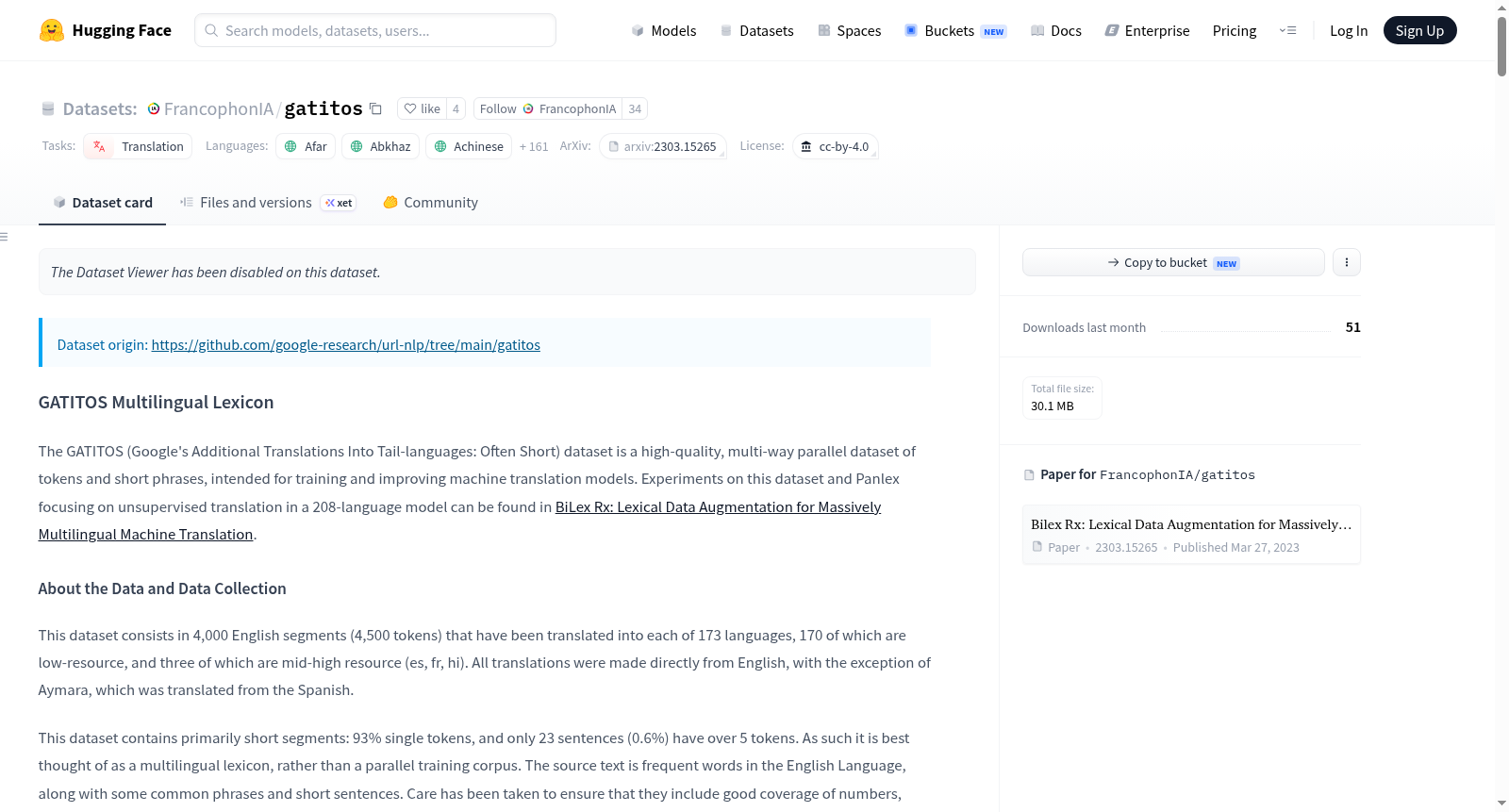The height and width of the screenshot is (812, 1509).
Task: Click the Dataset Viewer disabled notice
Action: (507, 272)
